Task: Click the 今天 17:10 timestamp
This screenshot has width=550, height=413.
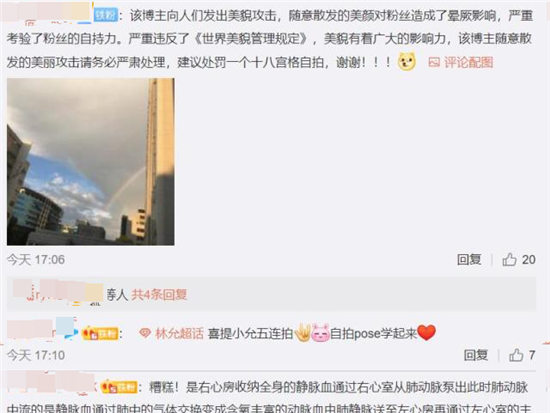Action: click(36, 355)
